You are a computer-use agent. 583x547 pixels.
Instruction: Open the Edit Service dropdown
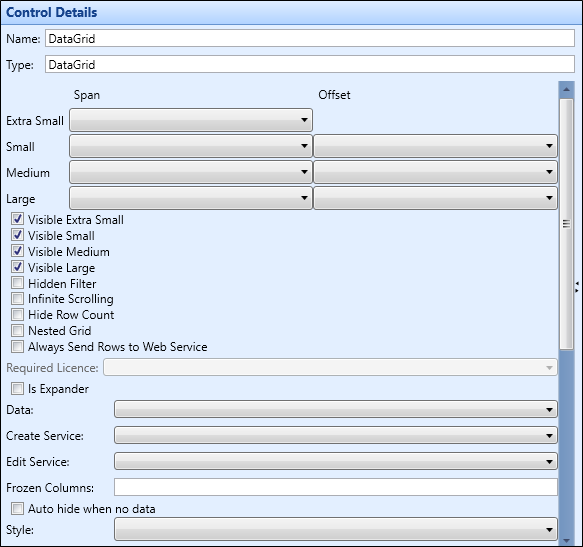336,461
